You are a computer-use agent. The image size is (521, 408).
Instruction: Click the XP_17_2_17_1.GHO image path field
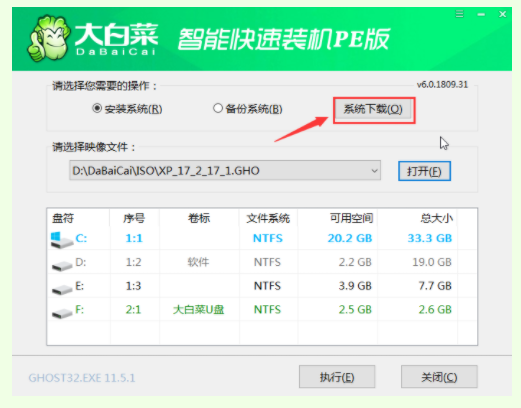pos(225,171)
